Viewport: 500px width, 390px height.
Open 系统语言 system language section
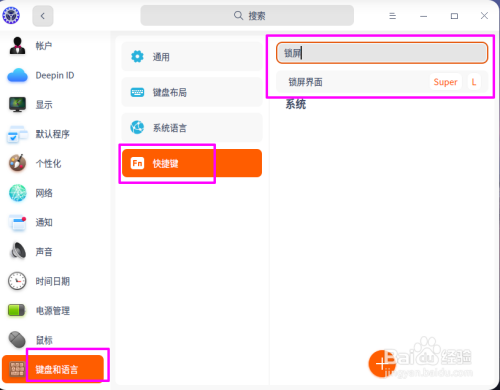pos(192,128)
